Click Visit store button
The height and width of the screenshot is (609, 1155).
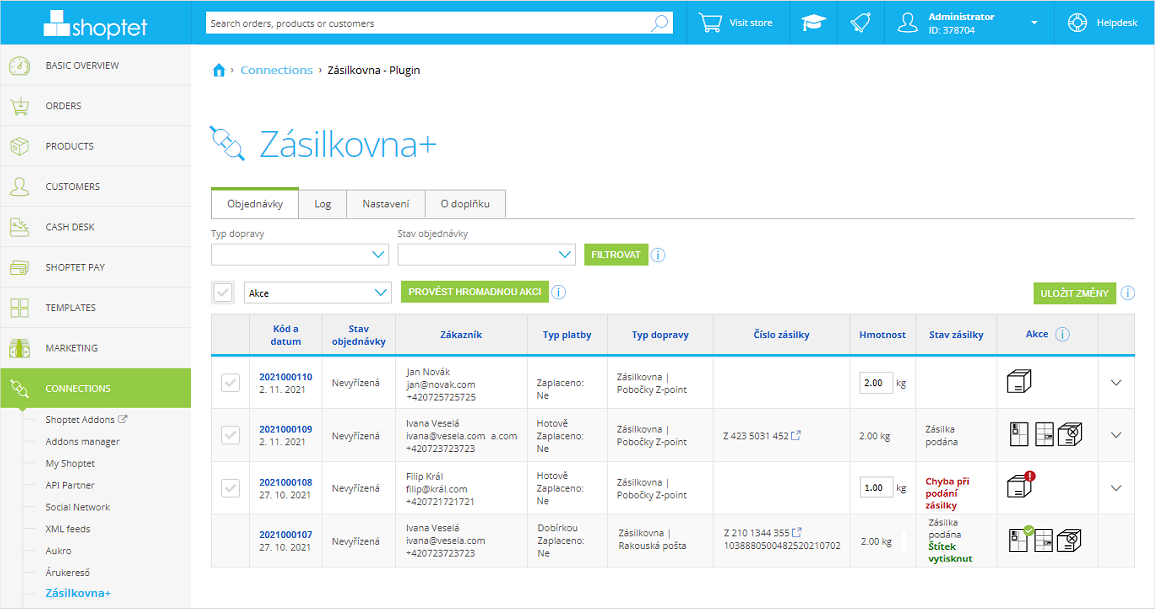point(737,23)
